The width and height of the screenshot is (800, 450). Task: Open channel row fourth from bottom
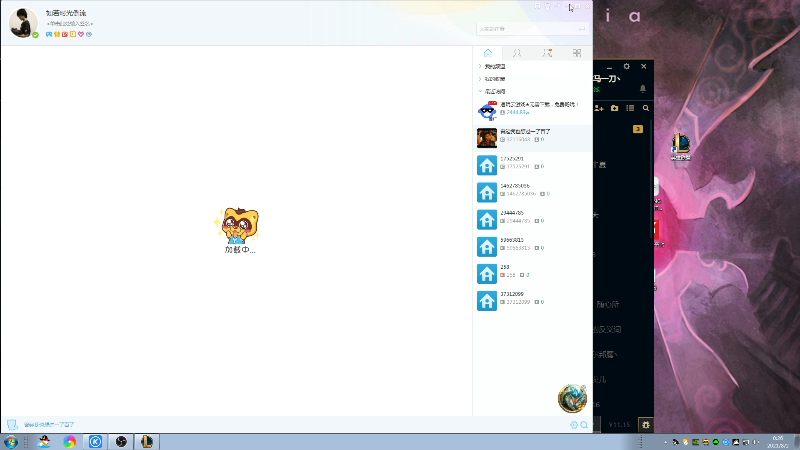pyautogui.click(x=533, y=219)
